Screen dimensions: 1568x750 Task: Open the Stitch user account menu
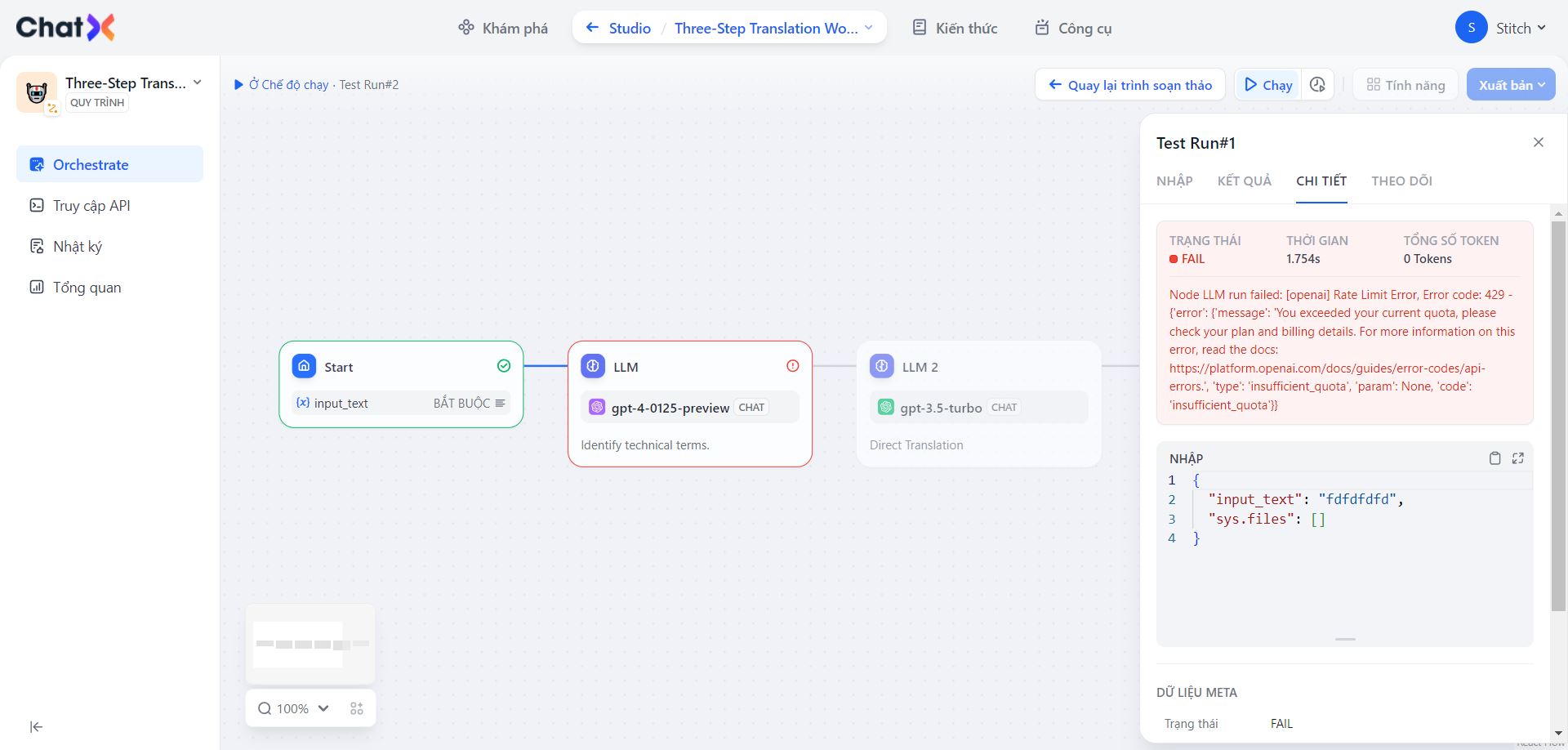point(1501,28)
